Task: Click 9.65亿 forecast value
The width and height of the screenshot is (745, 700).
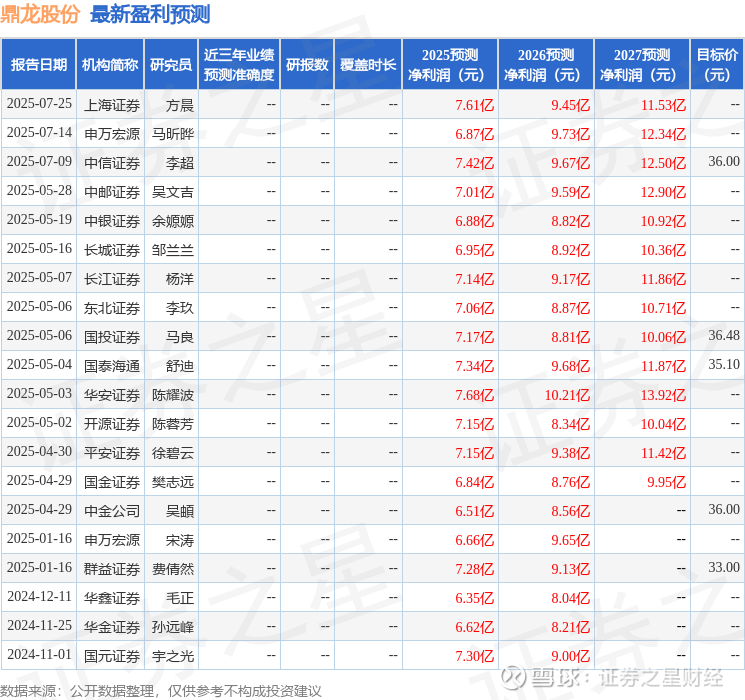Action: 571,540
